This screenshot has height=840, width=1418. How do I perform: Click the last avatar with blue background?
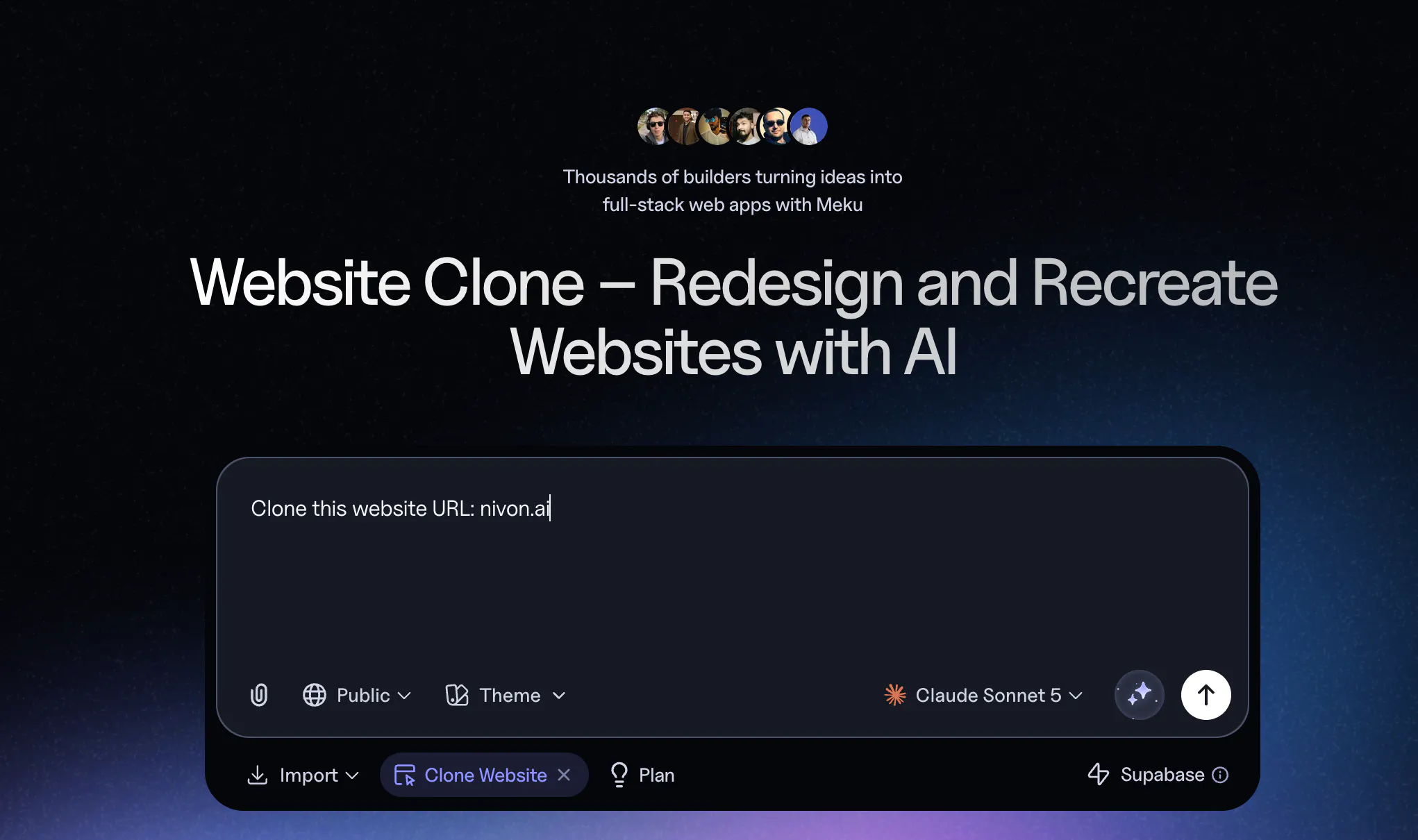[x=809, y=126]
